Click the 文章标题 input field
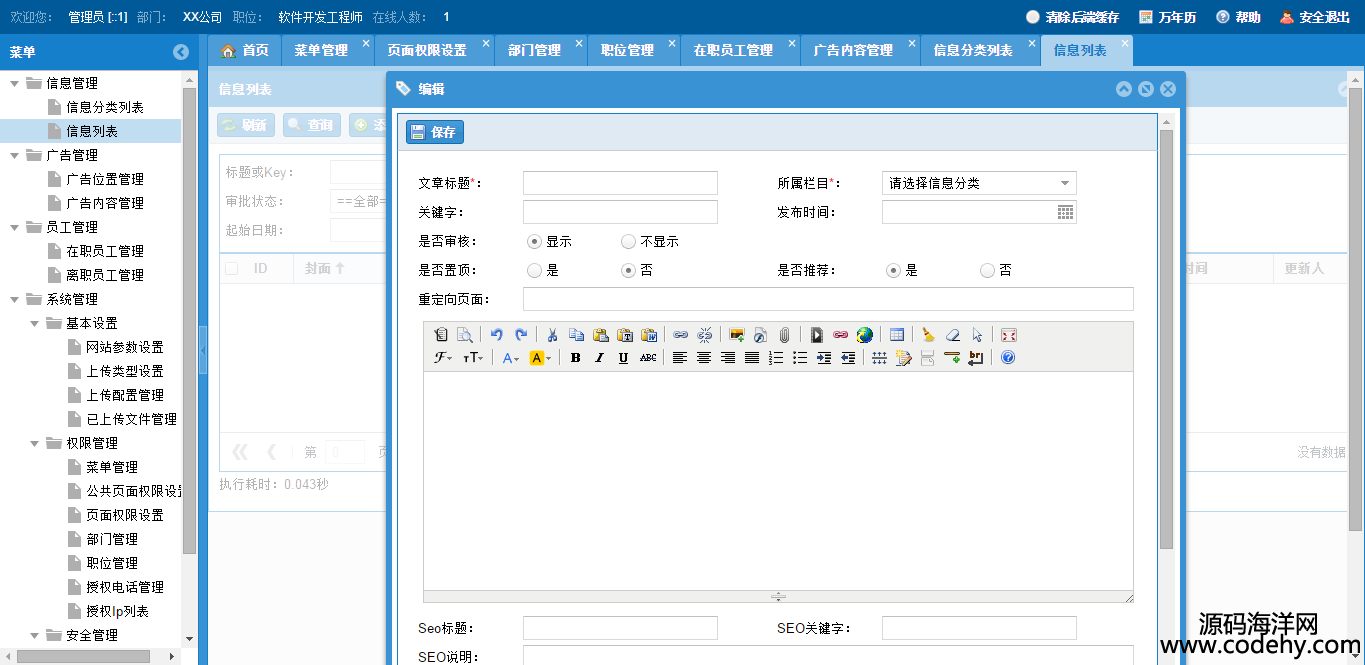1365x665 pixels. click(620, 183)
